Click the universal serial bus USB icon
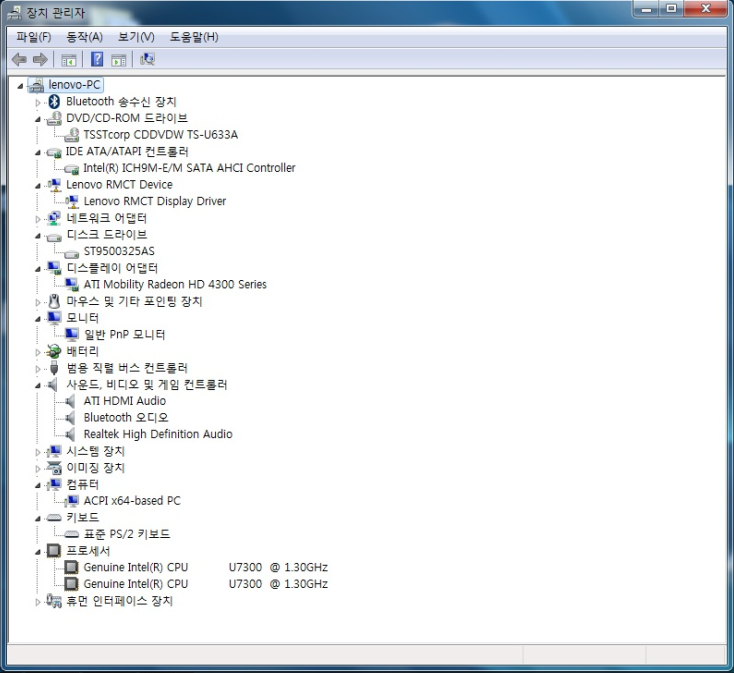Image resolution: width=734 pixels, height=673 pixels. [54, 368]
